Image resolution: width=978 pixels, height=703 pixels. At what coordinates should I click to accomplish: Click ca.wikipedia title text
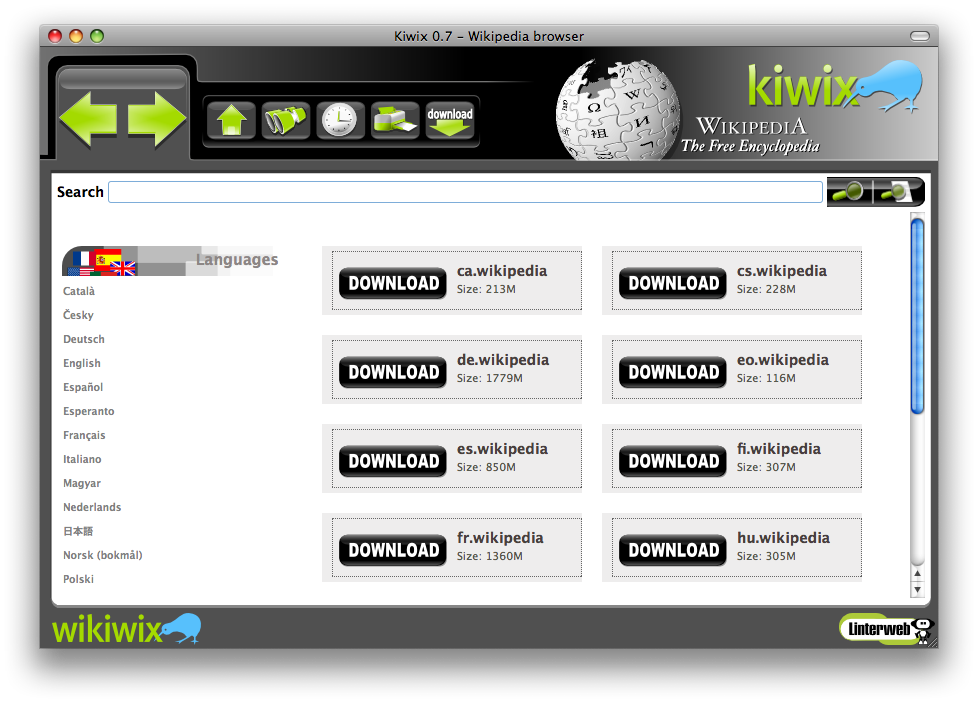point(502,271)
